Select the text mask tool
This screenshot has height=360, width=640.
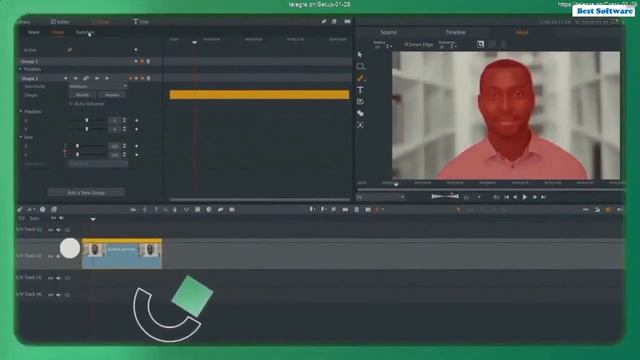click(360, 90)
